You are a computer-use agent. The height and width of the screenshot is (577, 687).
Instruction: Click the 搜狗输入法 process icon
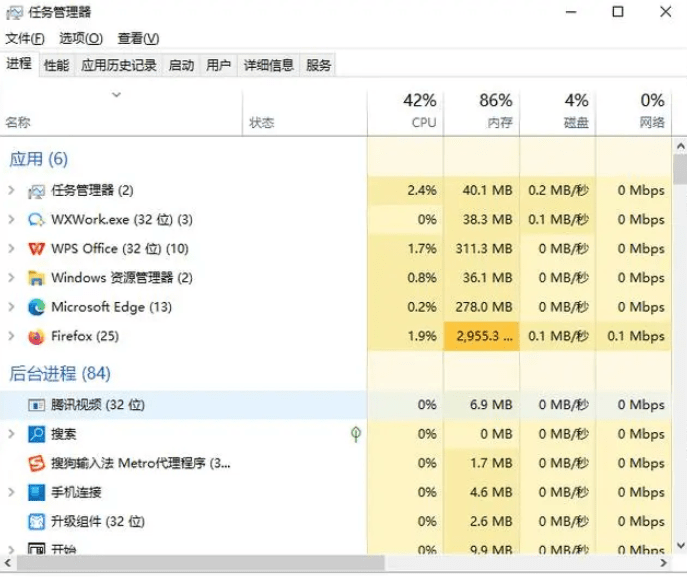pos(37,464)
